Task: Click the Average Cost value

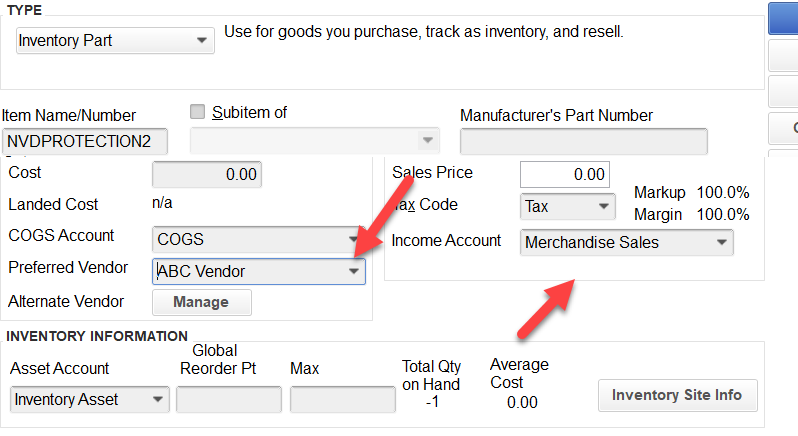Action: [522, 402]
